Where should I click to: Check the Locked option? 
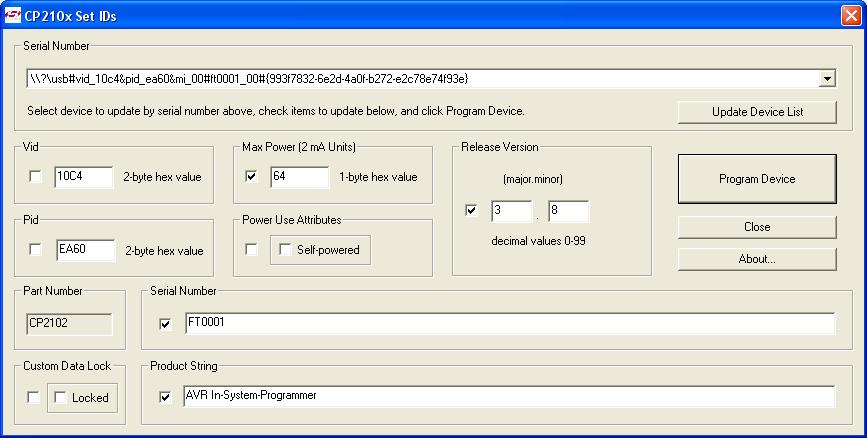61,397
